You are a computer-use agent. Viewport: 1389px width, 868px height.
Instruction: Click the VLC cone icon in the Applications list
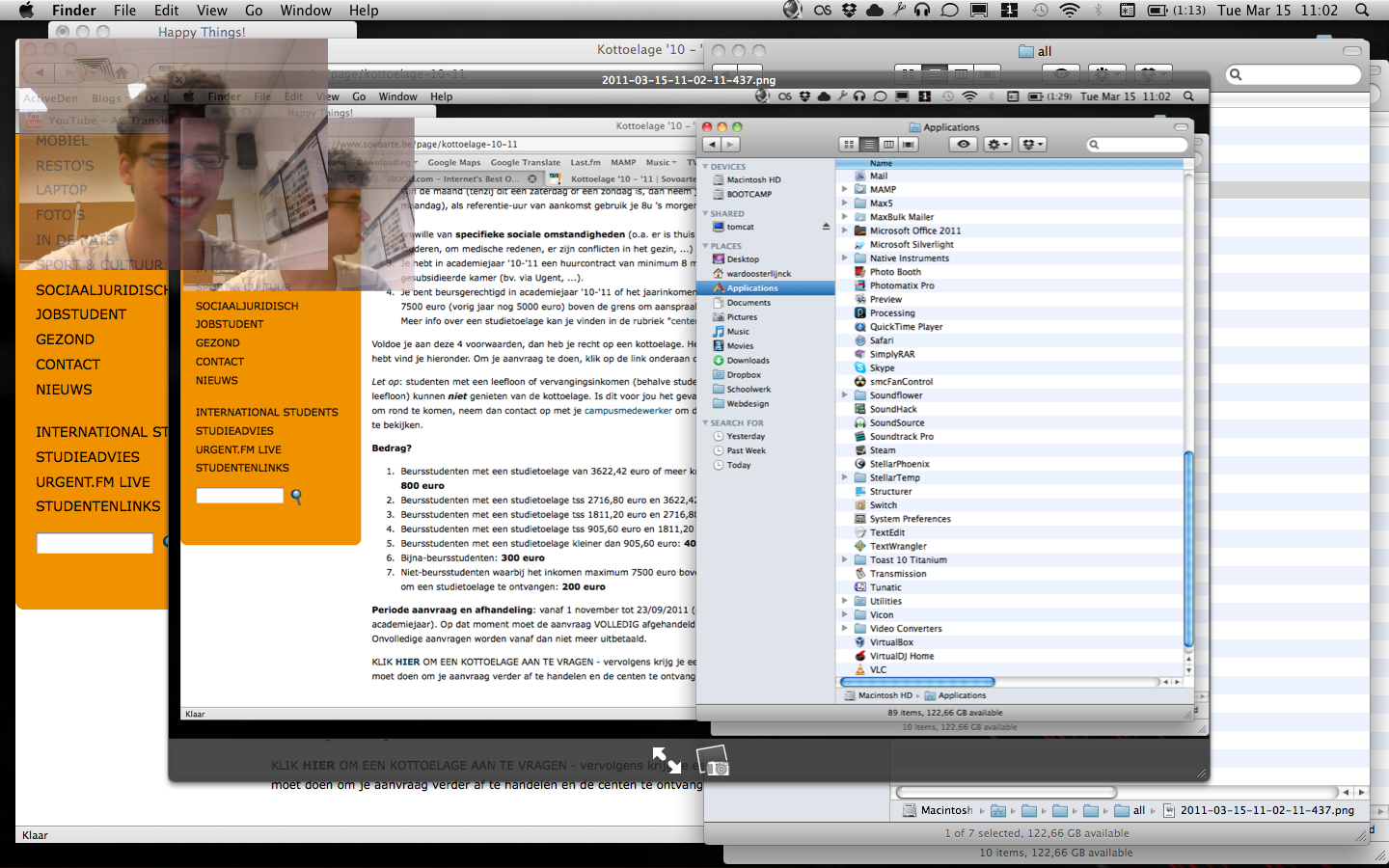pyautogui.click(x=860, y=669)
